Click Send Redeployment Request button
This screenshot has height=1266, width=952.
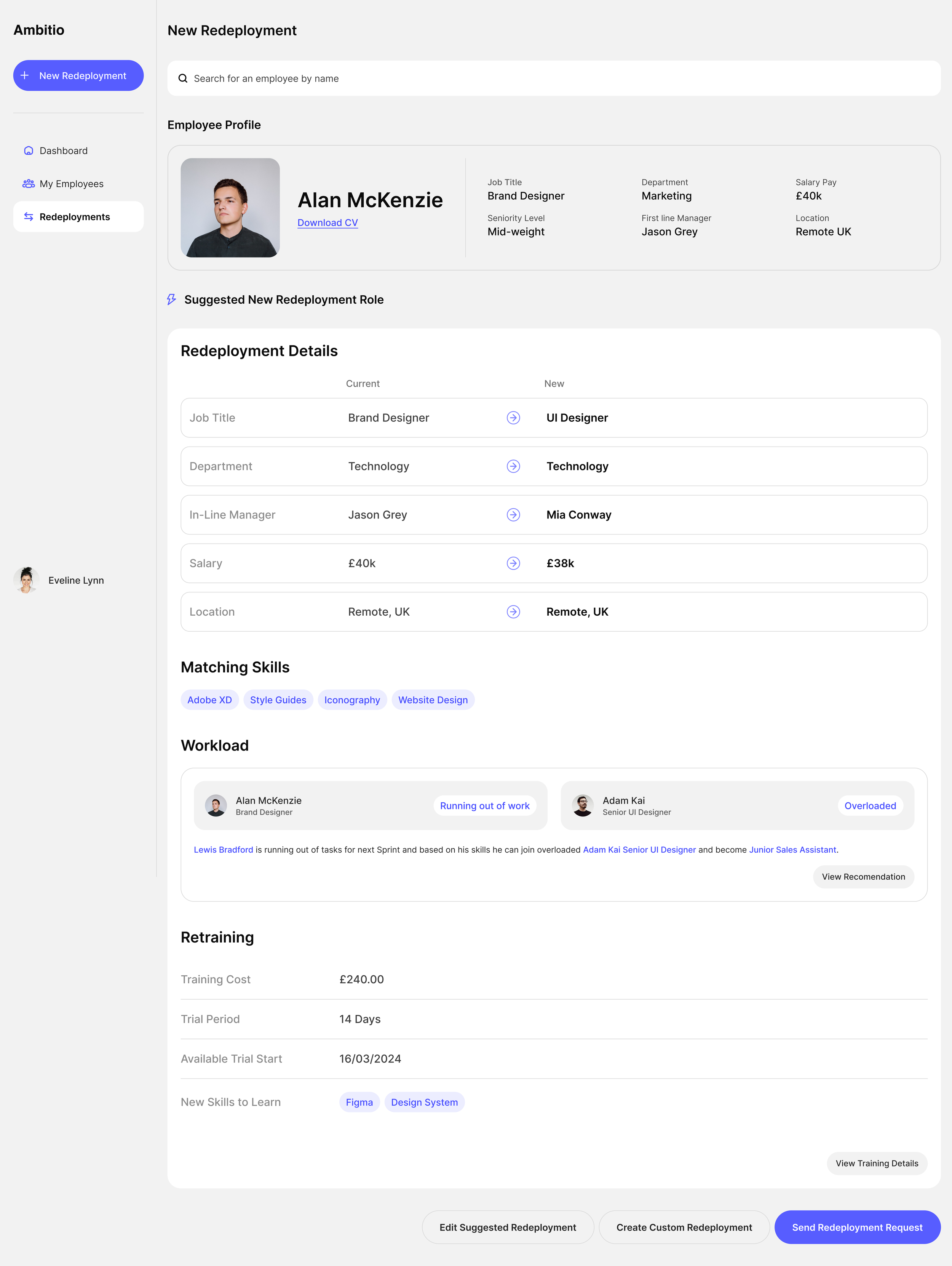[x=857, y=1227]
